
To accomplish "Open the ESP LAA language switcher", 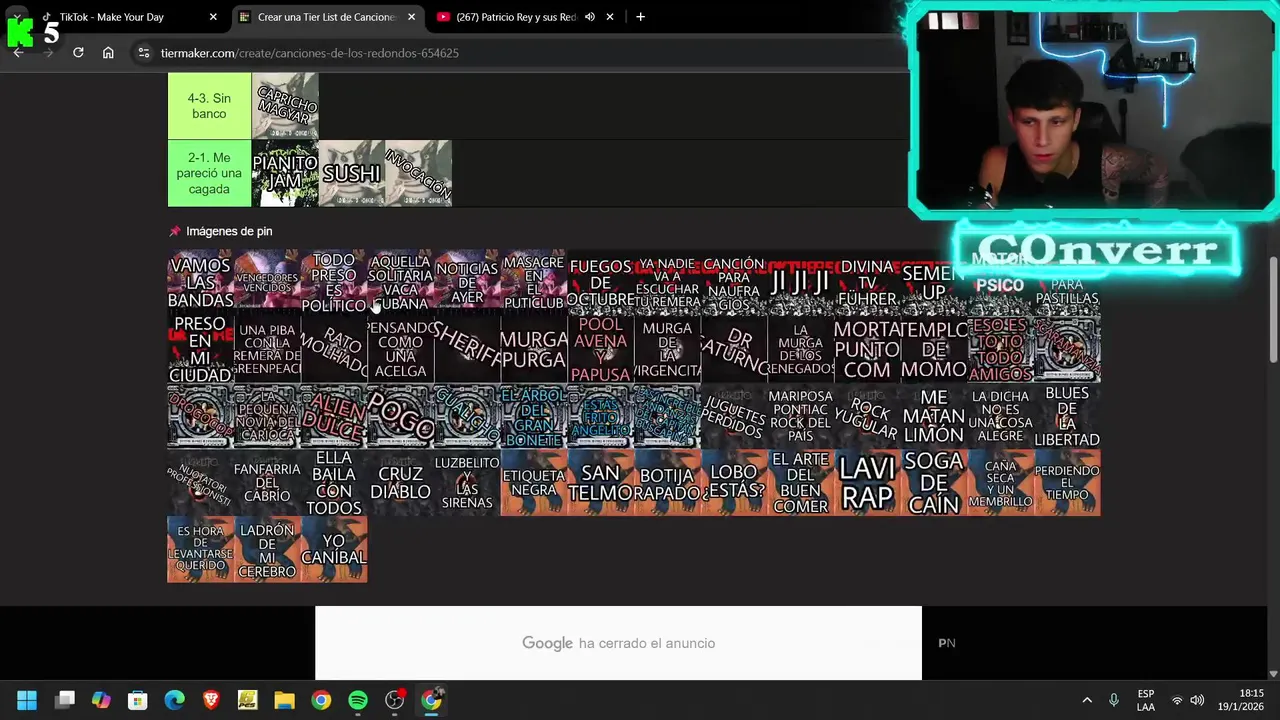I will click(1146, 700).
